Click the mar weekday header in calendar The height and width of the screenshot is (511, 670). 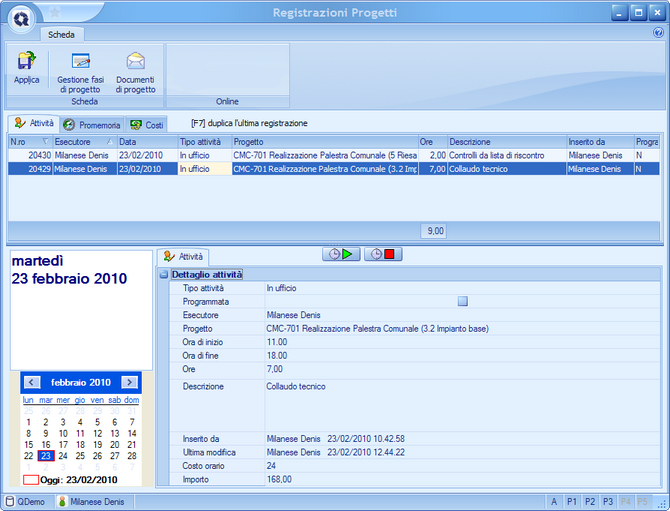click(x=46, y=400)
